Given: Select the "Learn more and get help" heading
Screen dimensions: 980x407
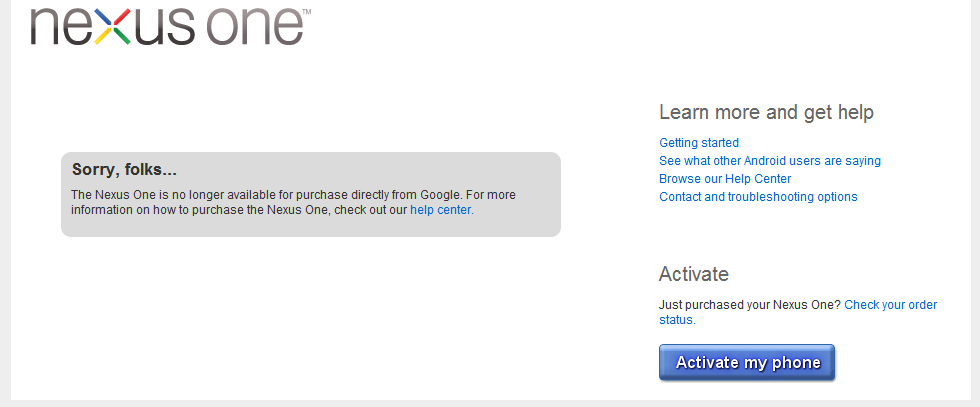Looking at the screenshot, I should (x=766, y=113).
